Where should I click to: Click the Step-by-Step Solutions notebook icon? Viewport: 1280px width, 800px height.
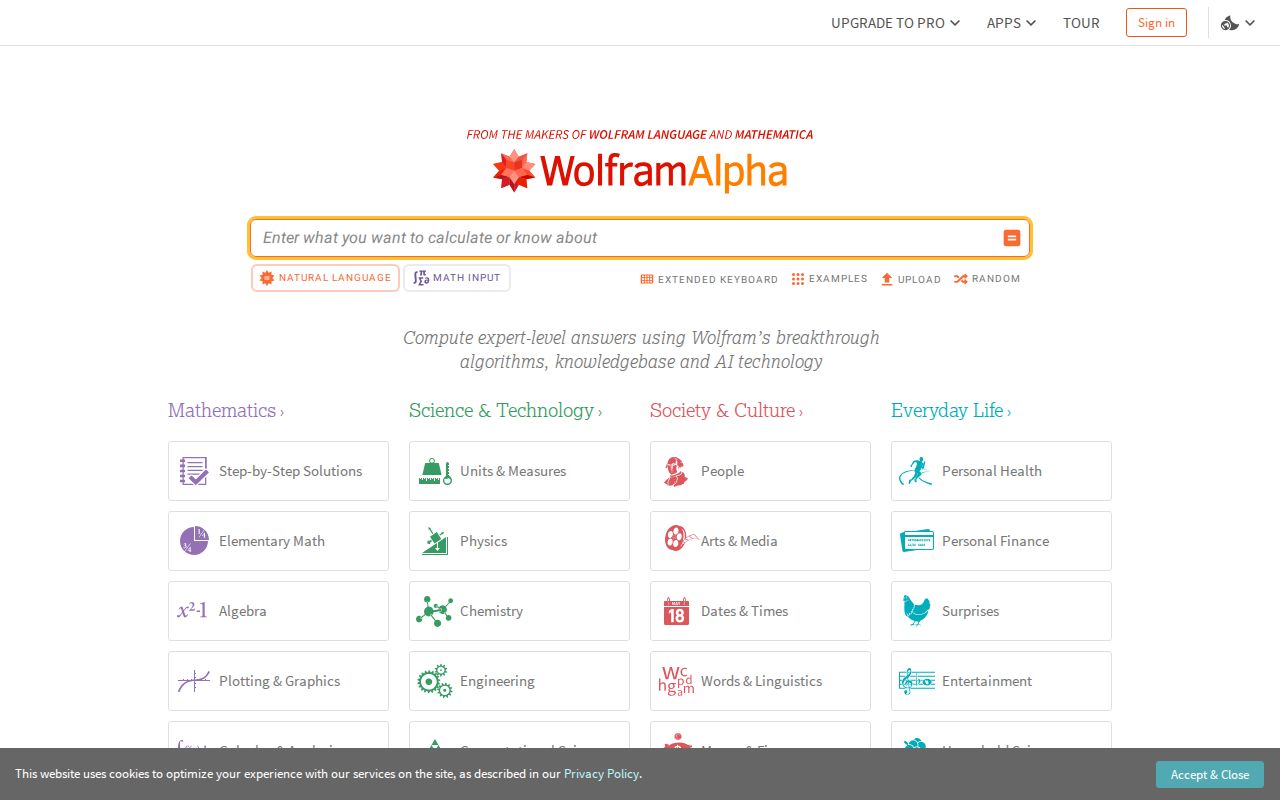click(193, 470)
